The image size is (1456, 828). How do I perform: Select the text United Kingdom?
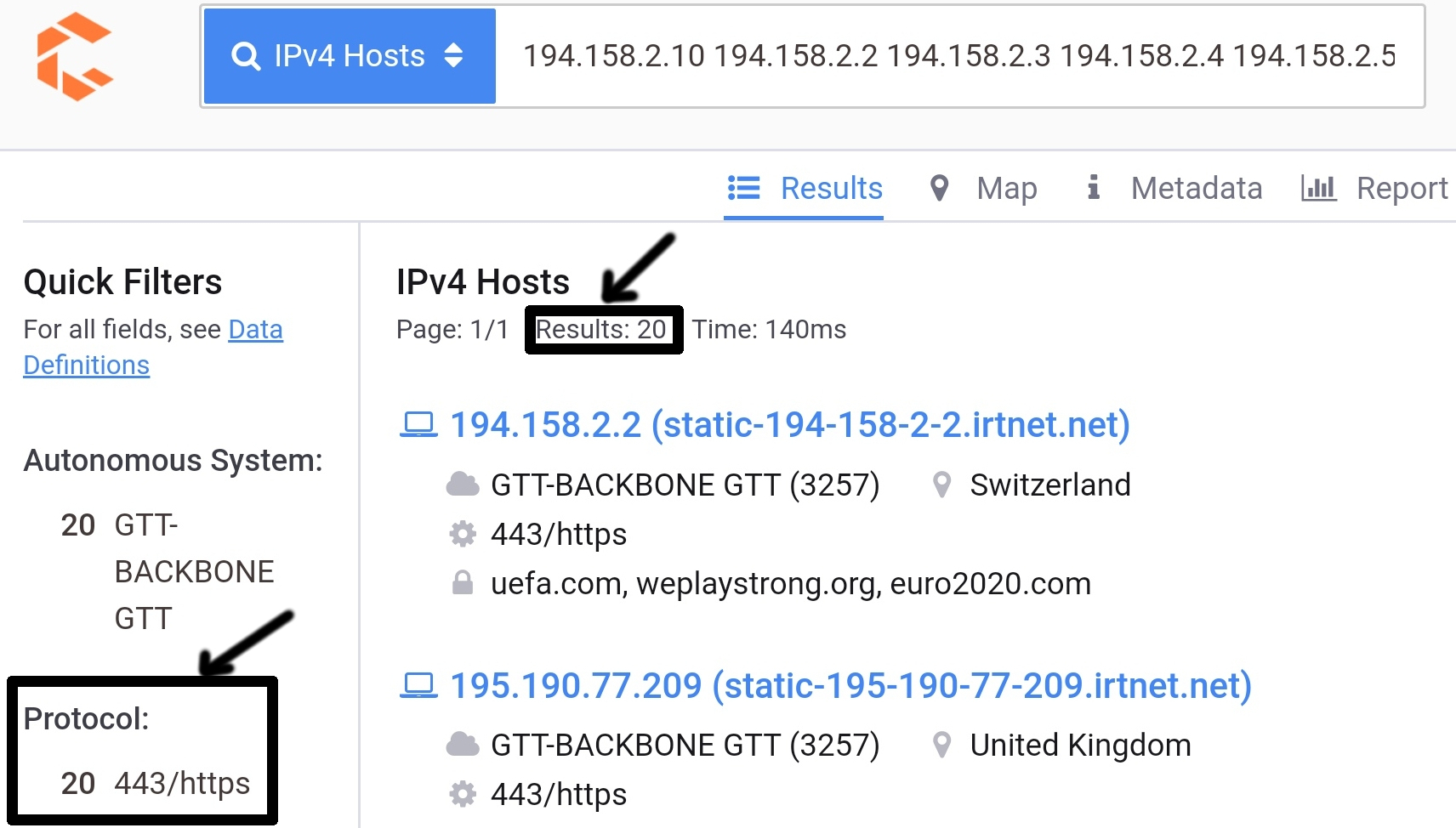(x=1080, y=745)
